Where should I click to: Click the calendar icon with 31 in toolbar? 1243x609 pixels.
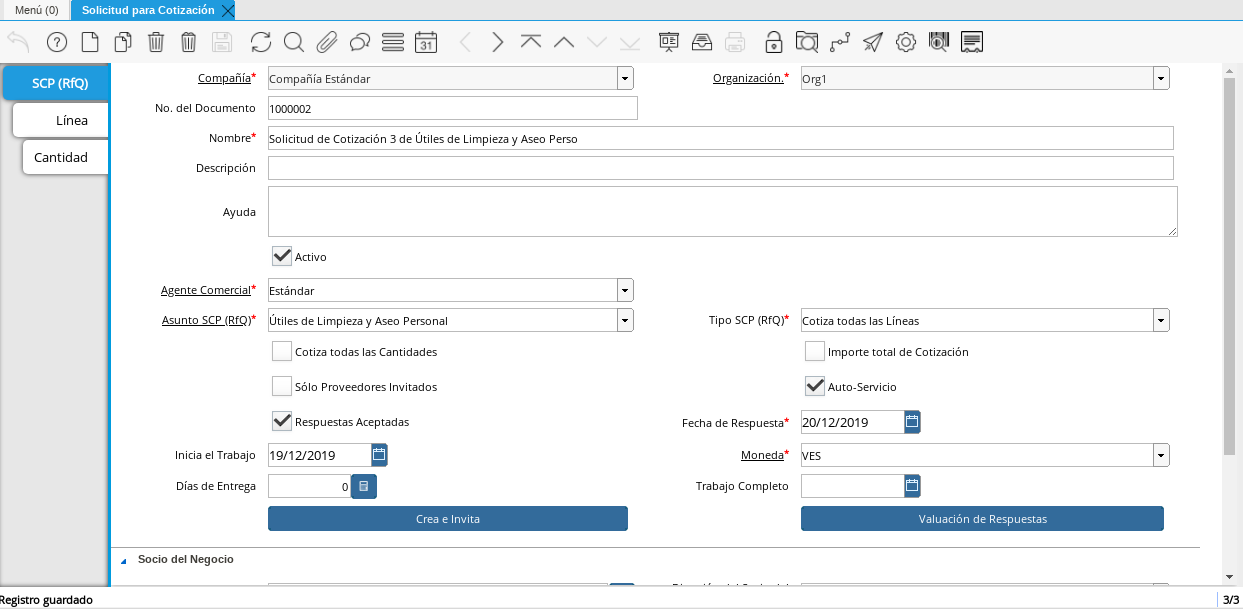pos(426,42)
